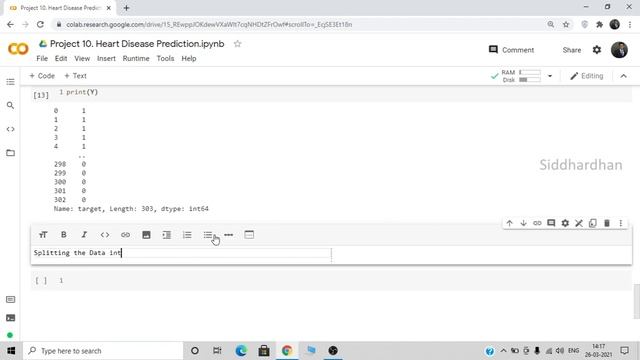Screen dimensions: 640x360
Task: Close text cell editor icon
Action: [x=579, y=223]
